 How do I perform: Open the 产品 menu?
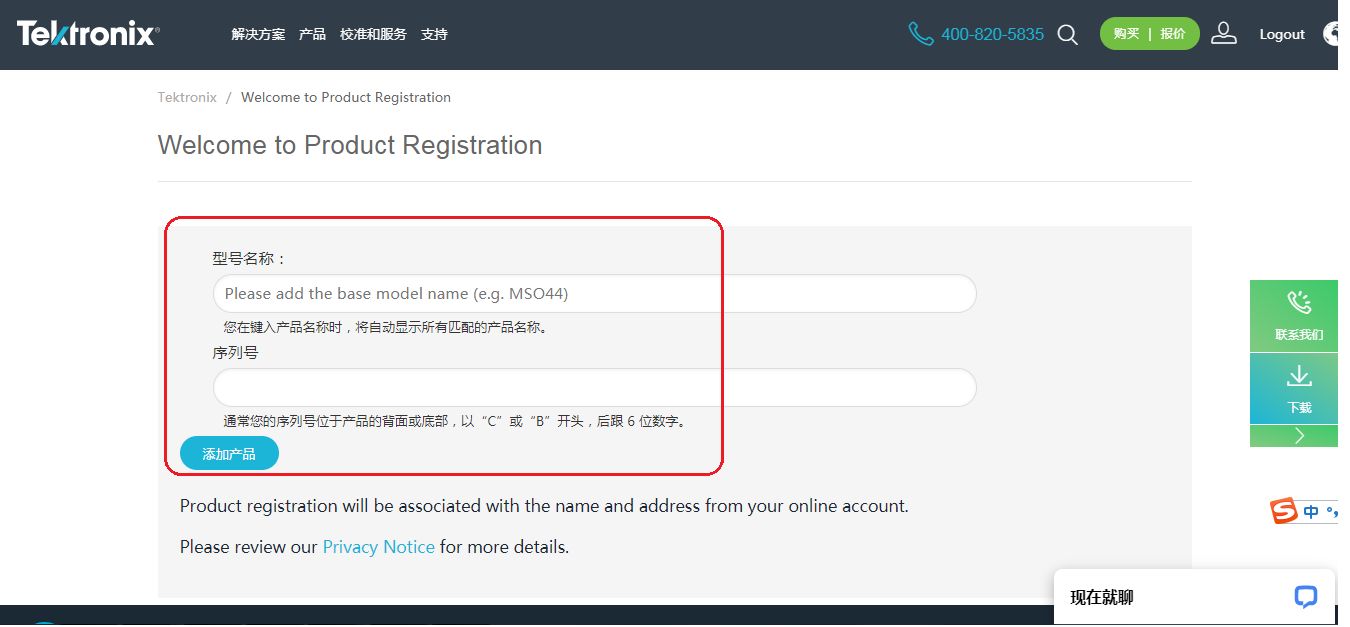tap(312, 34)
